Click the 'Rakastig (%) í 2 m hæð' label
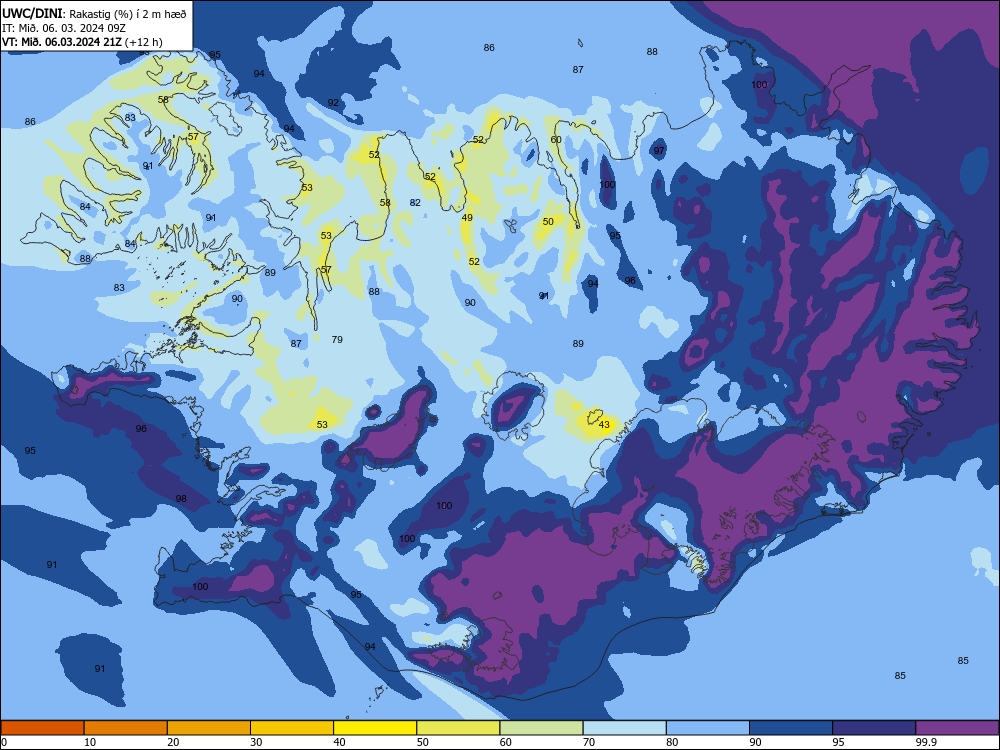This screenshot has width=1000, height=750. point(128,14)
